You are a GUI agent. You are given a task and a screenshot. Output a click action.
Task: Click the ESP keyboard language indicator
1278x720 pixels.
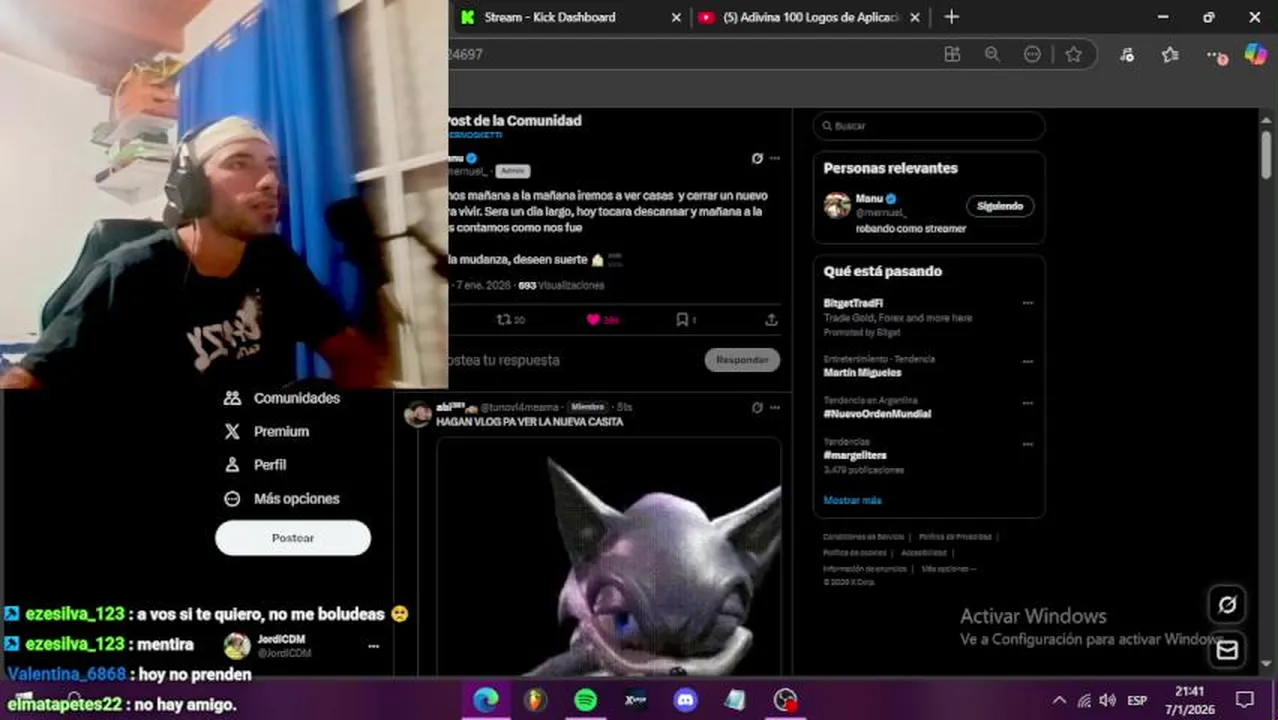1137,700
